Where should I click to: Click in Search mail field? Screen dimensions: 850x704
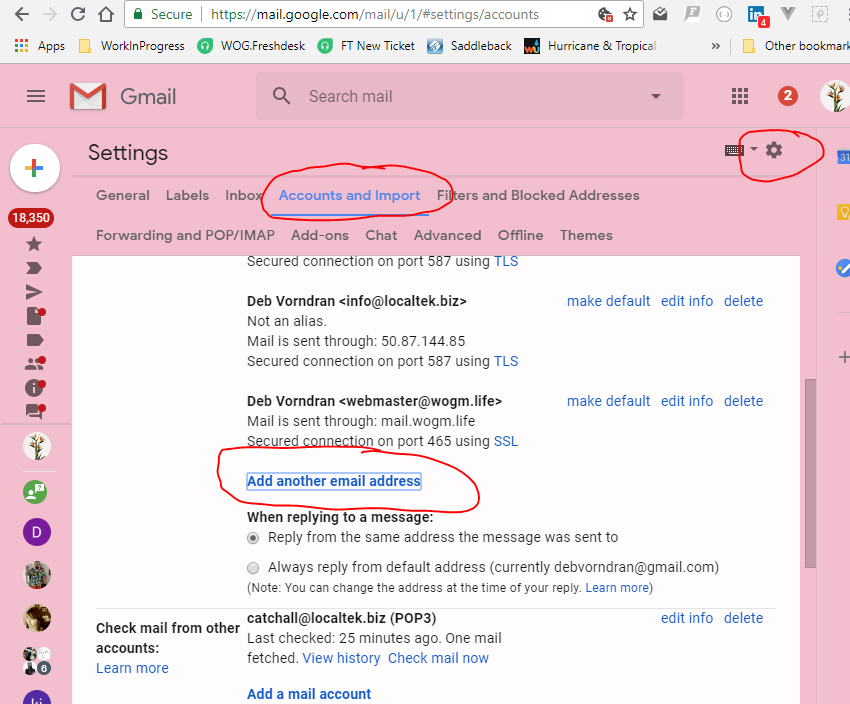point(470,96)
